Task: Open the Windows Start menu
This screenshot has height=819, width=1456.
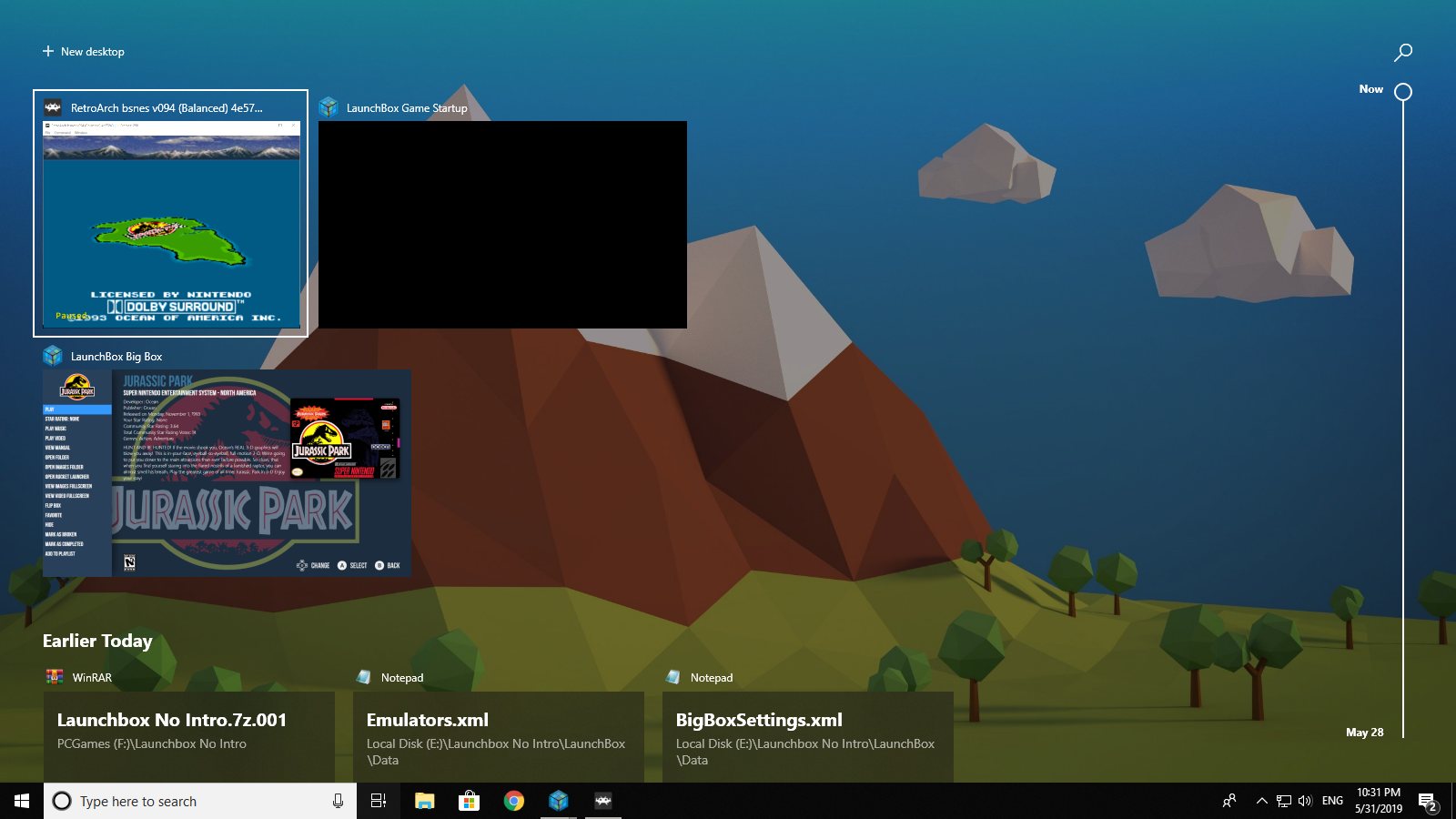Action: (22, 801)
